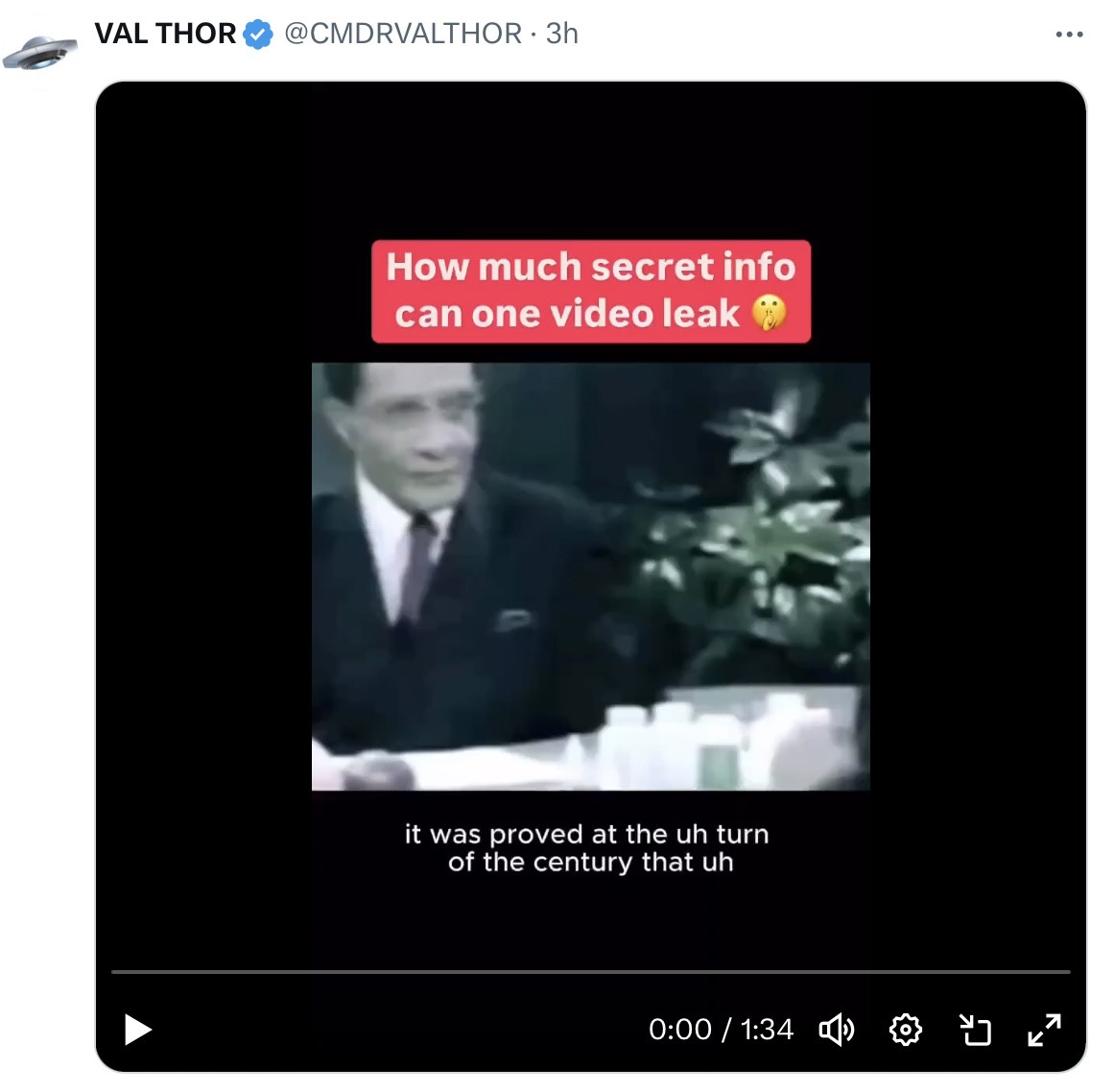Image resolution: width=1114 pixels, height=1092 pixels.
Task: Open the post's more options menu
Action: [x=1069, y=35]
